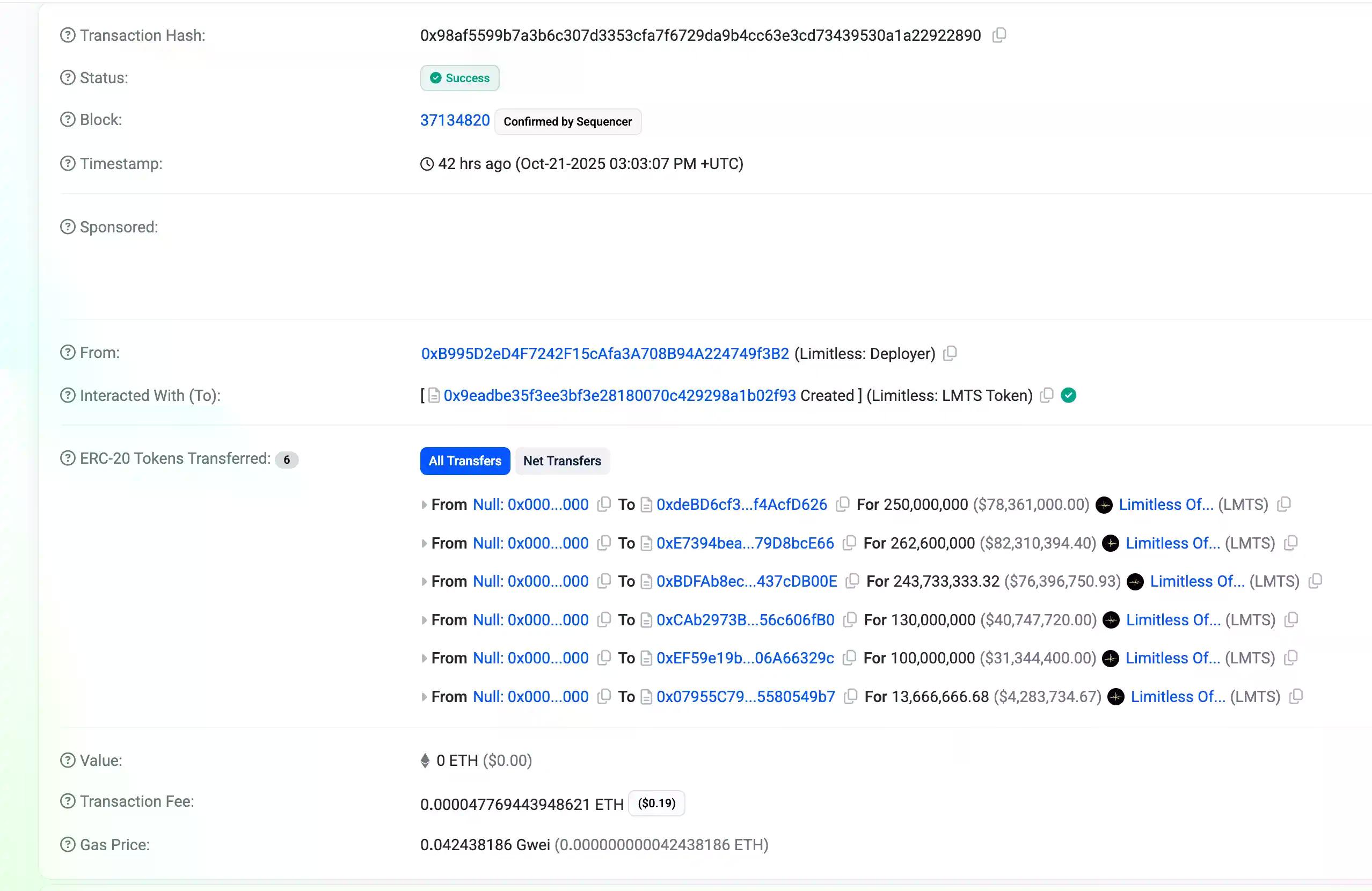
Task: Copy the LMTS token address in last transfer row
Action: [1295, 696]
